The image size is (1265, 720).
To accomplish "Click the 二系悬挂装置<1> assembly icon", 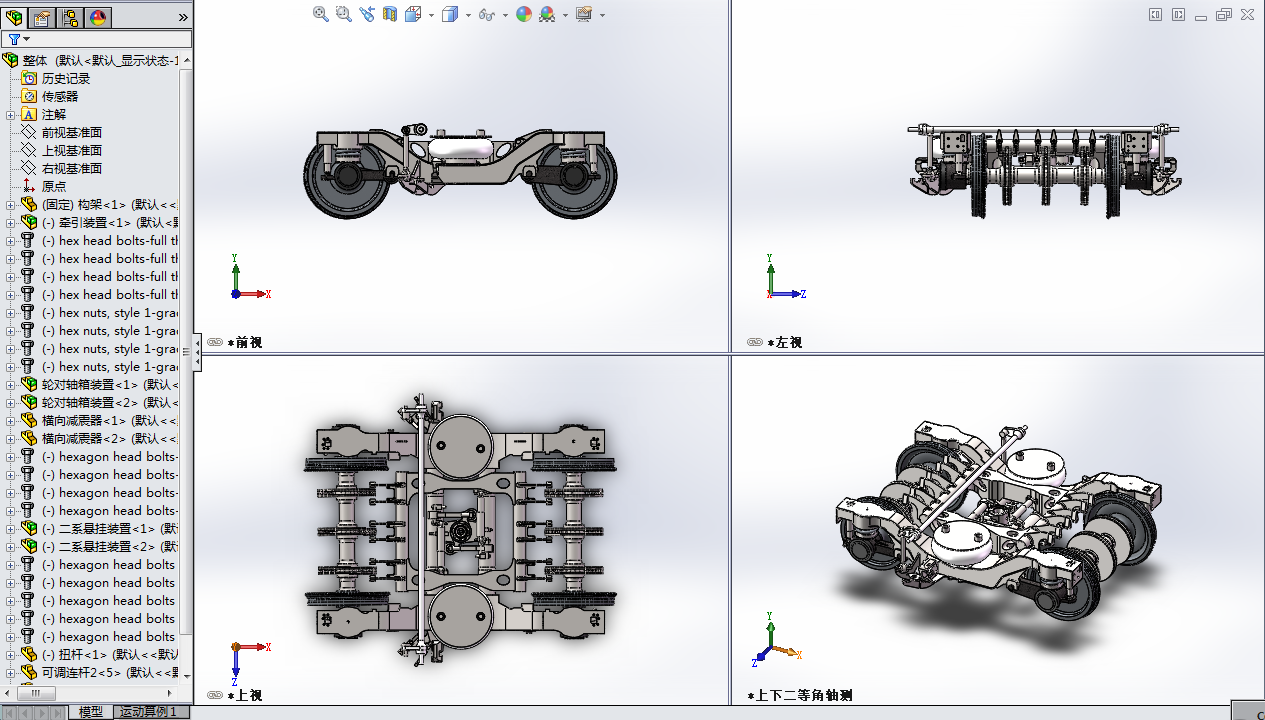I will tap(28, 528).
